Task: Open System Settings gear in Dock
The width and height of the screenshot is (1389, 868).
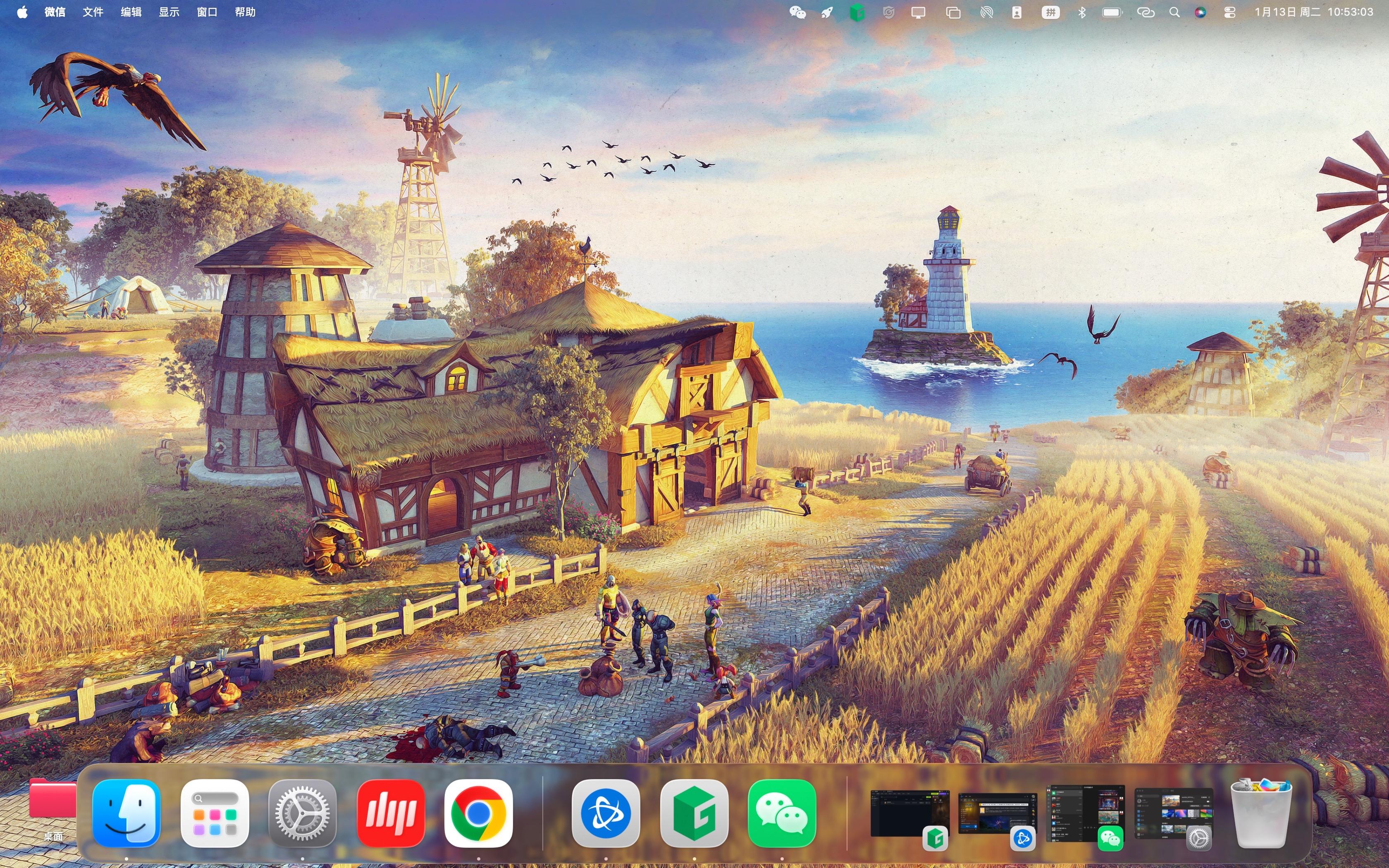Action: (x=303, y=813)
